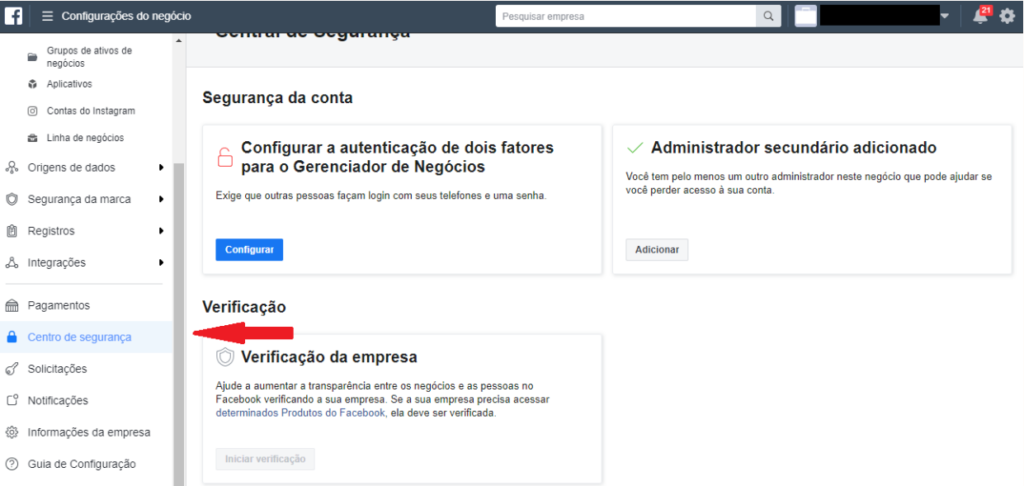The image size is (1024, 486).
Task: Click the search magnifier button
Action: [769, 16]
